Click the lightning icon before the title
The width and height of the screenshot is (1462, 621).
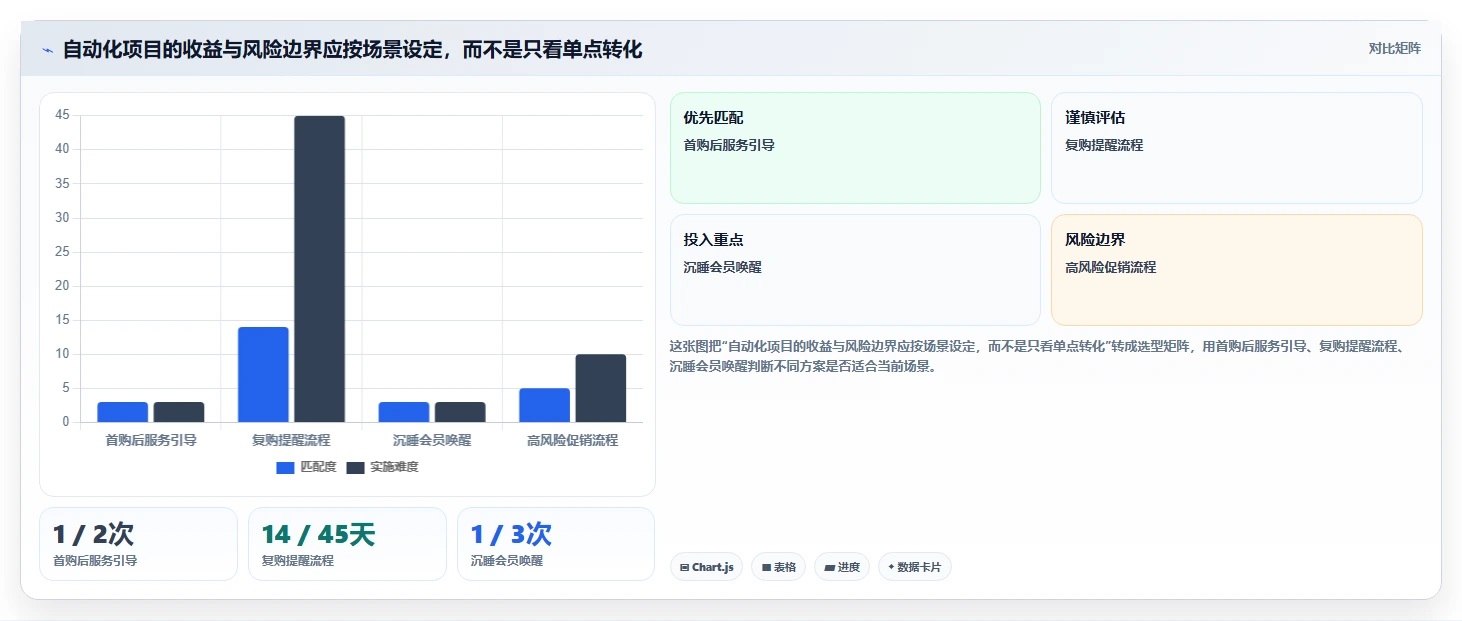point(47,50)
